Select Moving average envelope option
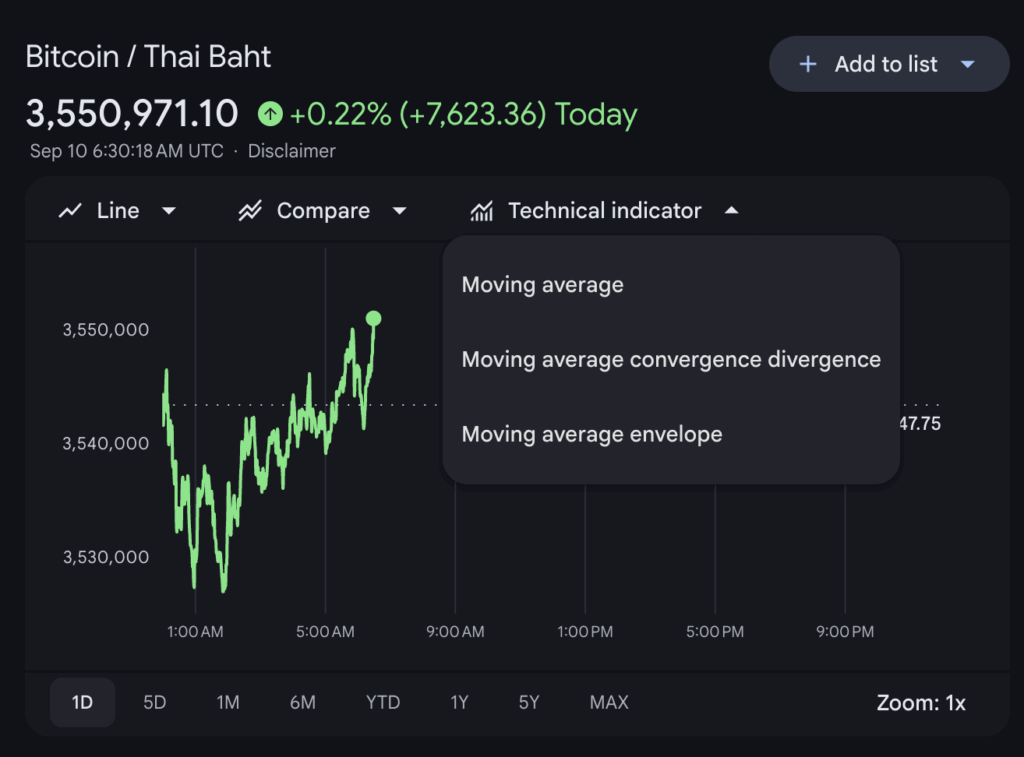This screenshot has height=757, width=1024. 592,434
